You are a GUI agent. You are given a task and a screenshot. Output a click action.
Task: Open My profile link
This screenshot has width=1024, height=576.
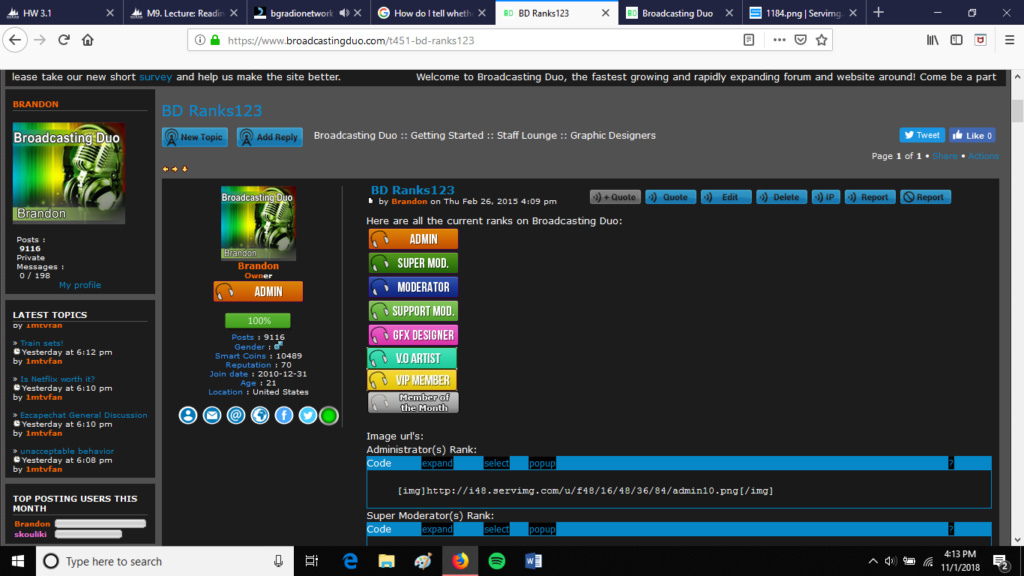(x=80, y=285)
